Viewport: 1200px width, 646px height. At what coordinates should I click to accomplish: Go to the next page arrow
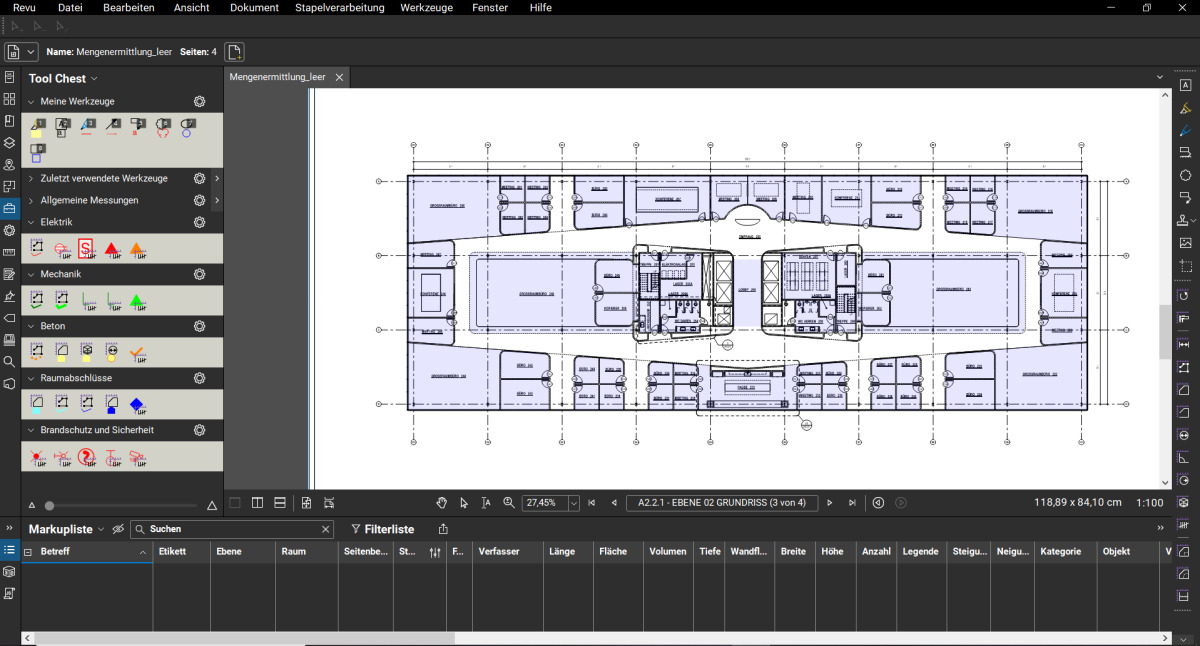point(830,503)
